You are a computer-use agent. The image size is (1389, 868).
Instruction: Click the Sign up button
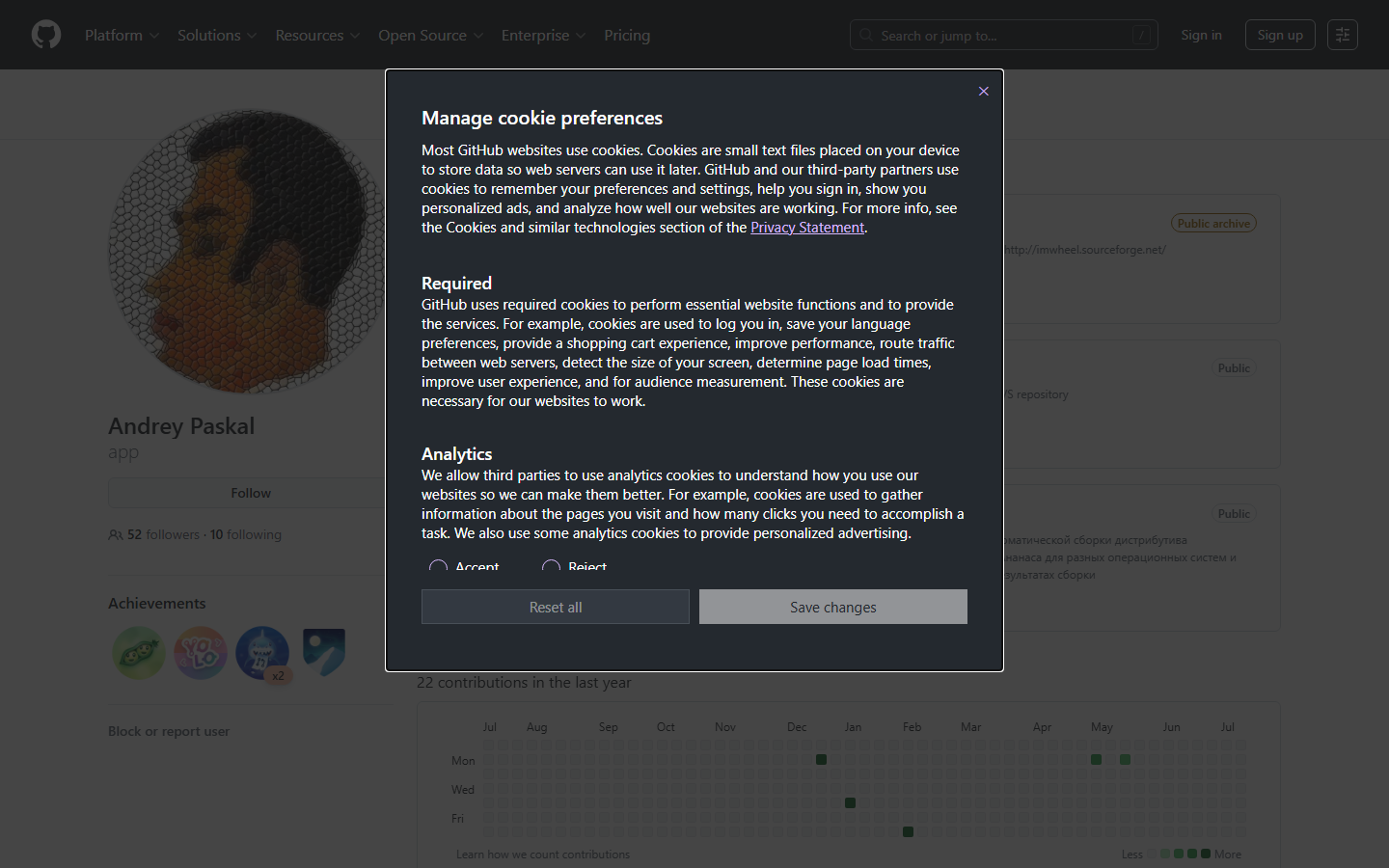coord(1280,35)
